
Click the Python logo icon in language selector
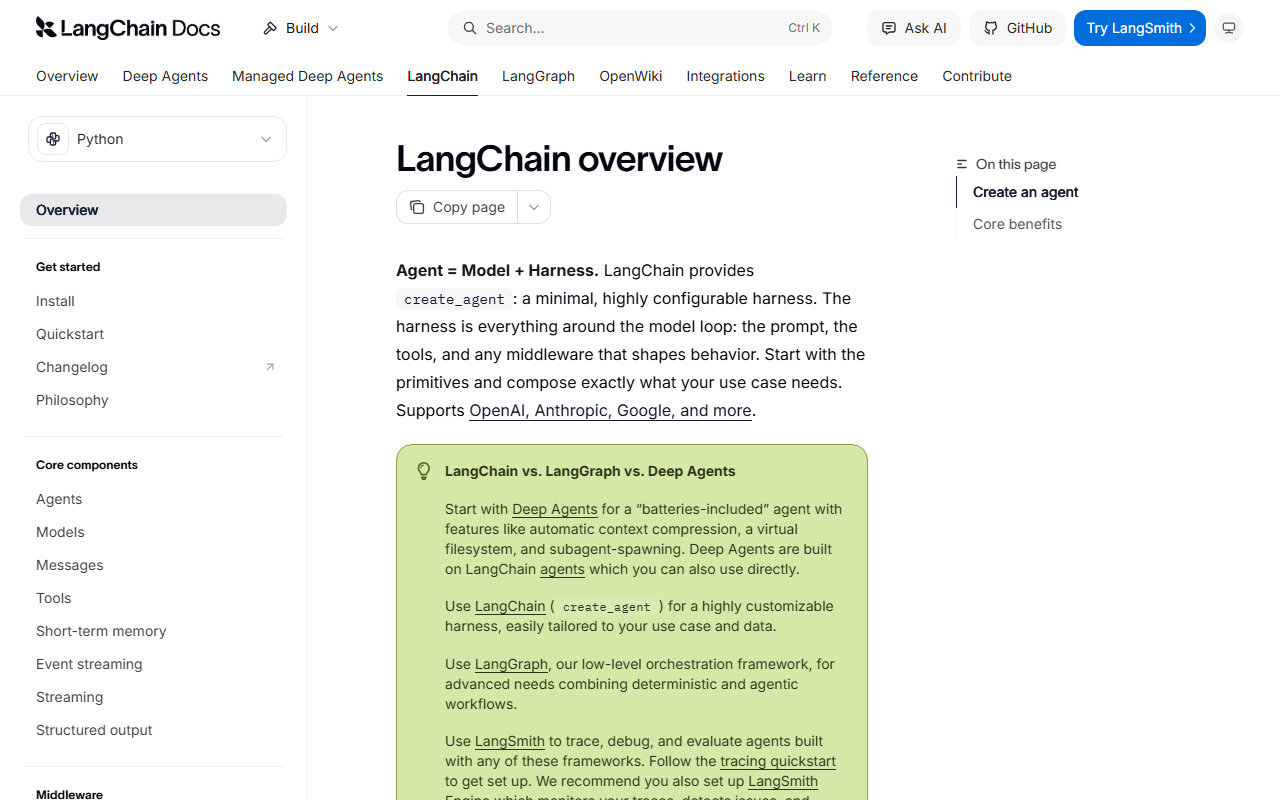coord(53,139)
